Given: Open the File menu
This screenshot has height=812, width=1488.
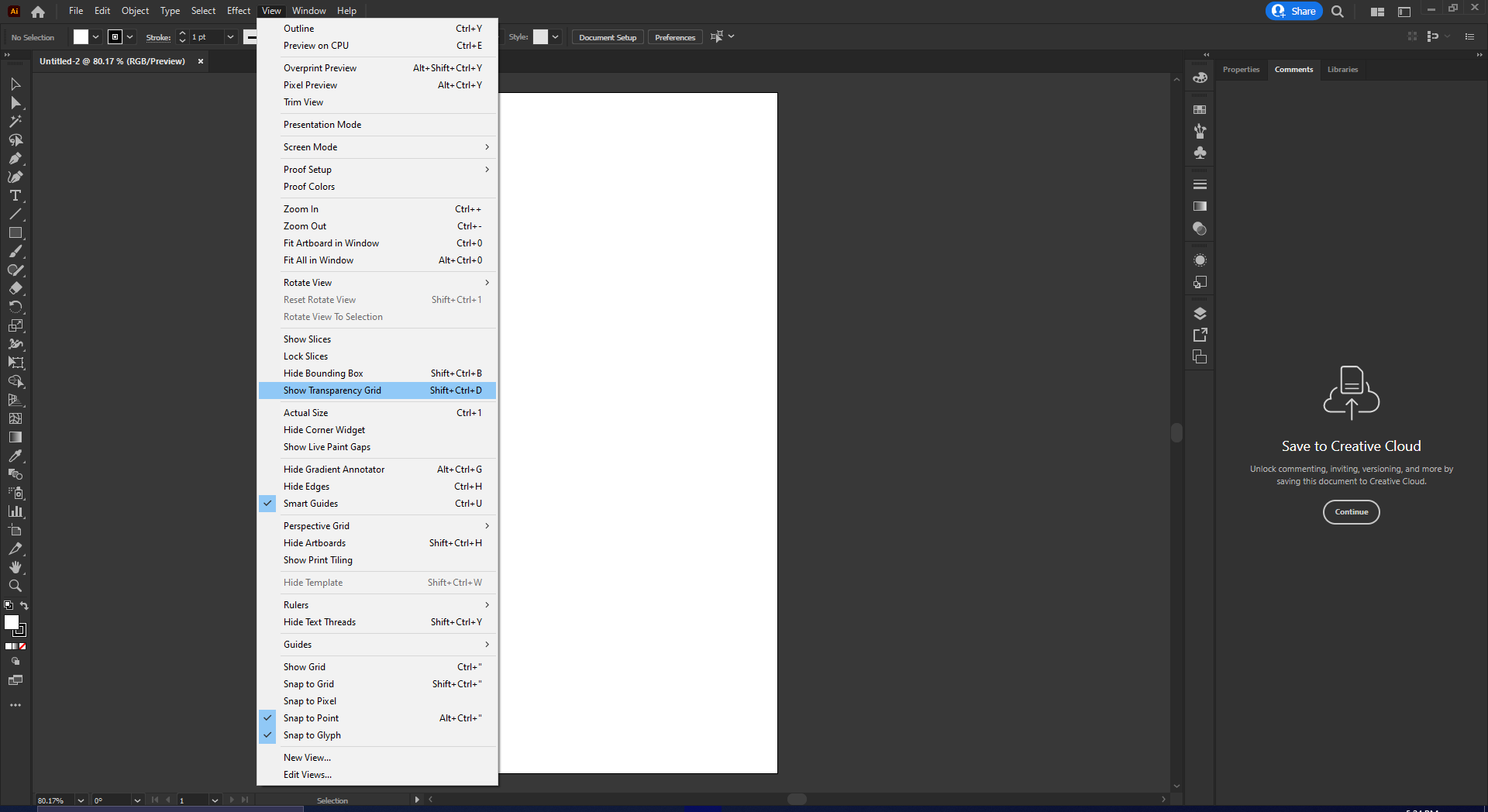Looking at the screenshot, I should 76,11.
